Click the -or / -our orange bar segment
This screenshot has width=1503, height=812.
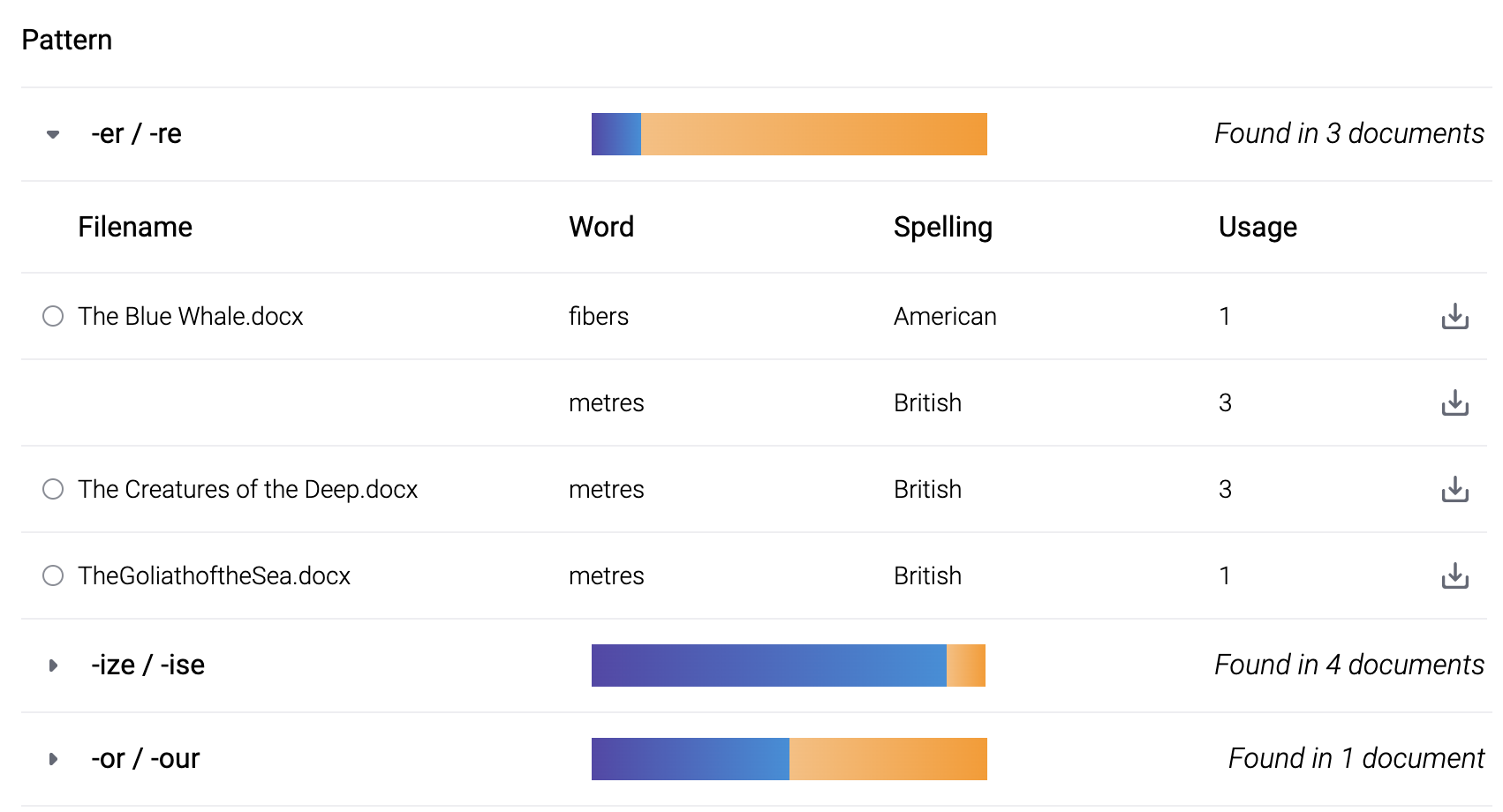888,759
